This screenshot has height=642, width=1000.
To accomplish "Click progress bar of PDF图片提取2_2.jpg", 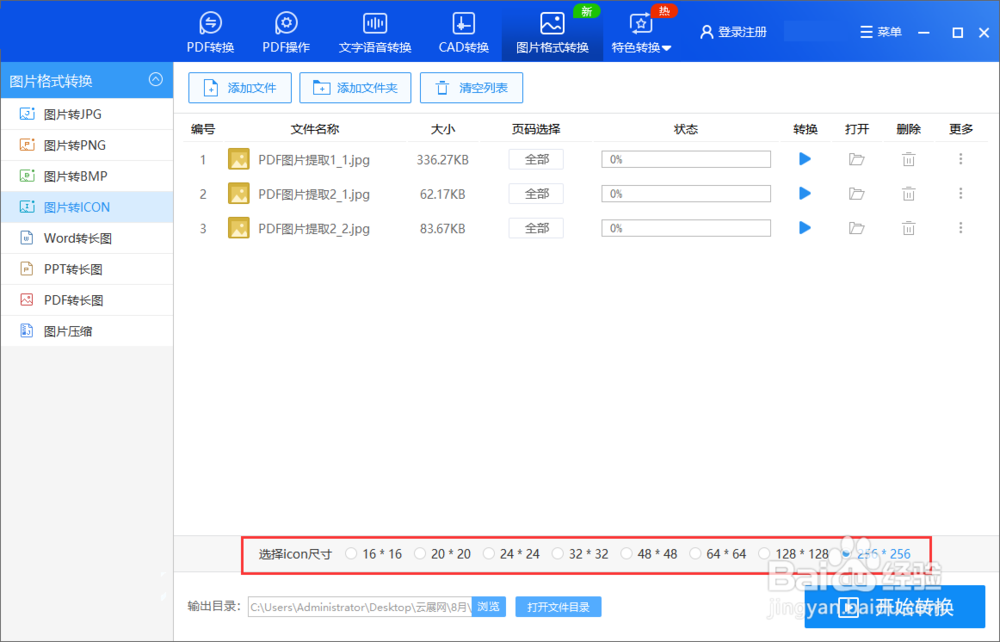I will pos(686,228).
